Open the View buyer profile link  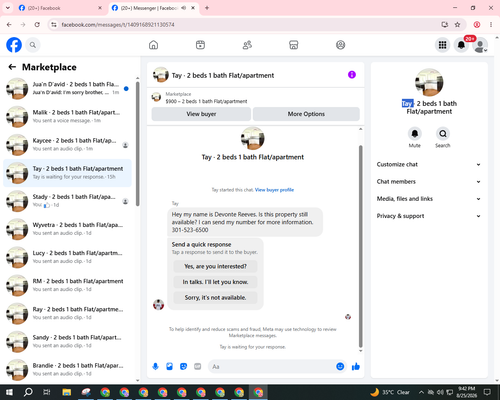point(274,190)
